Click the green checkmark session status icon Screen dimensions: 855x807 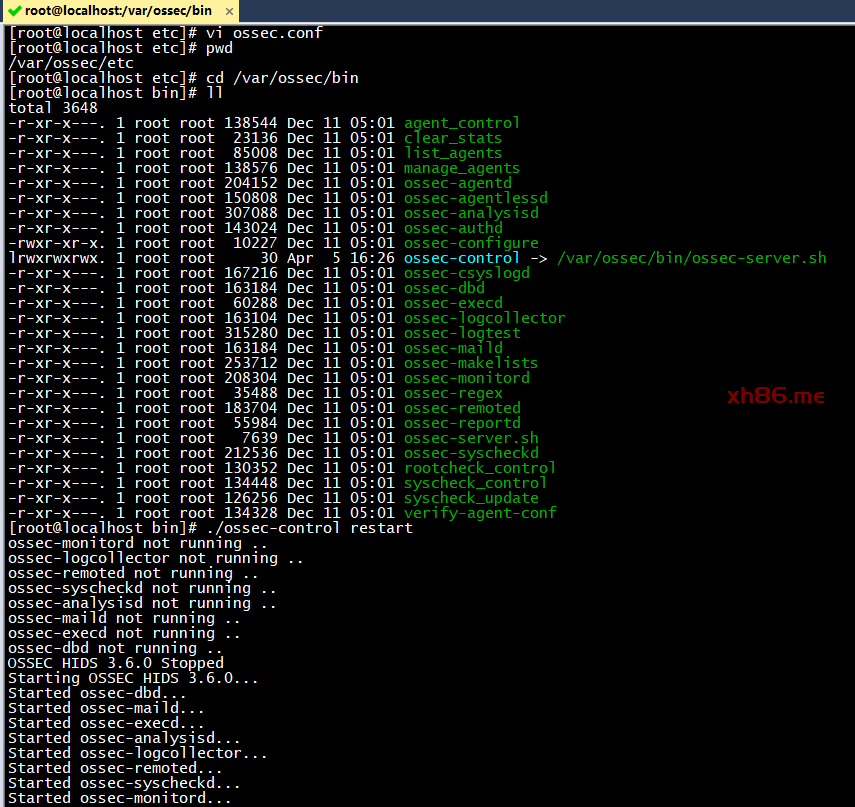(x=13, y=11)
